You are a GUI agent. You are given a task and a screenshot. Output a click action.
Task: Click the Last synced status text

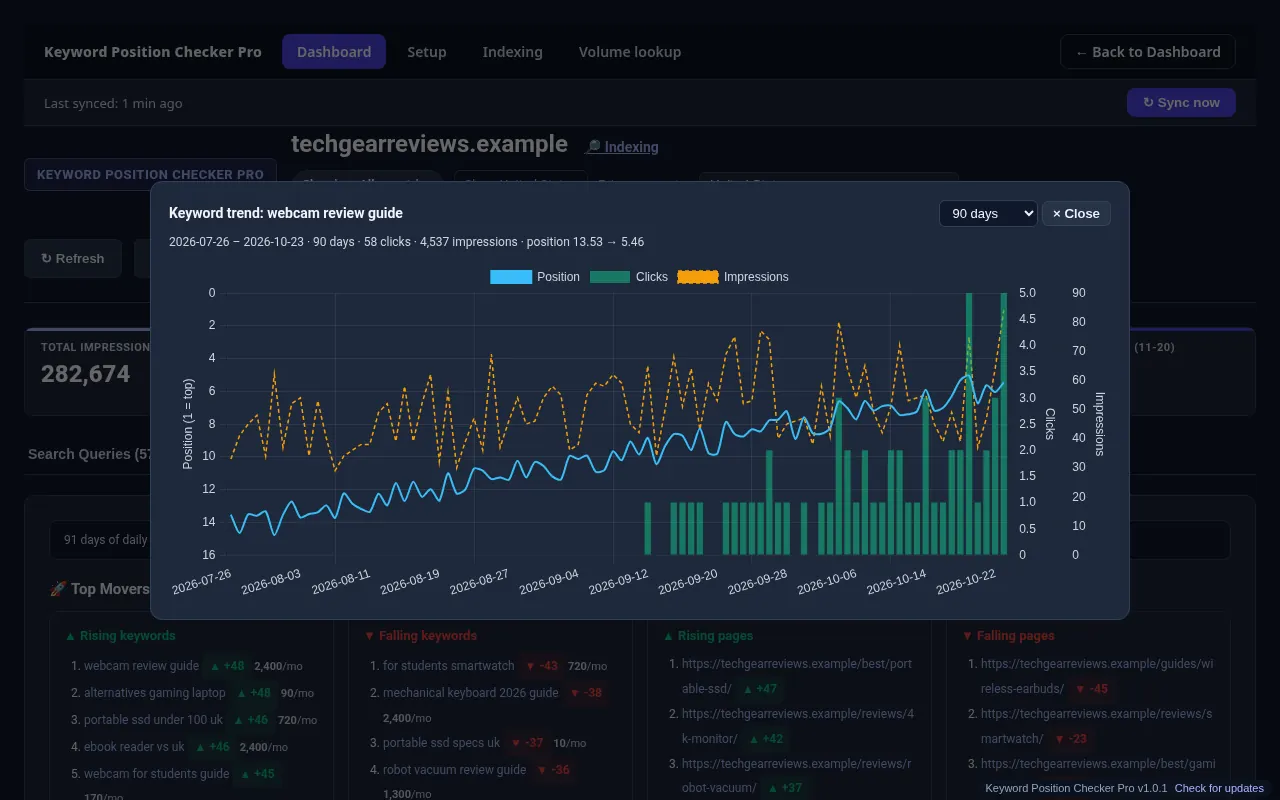113,103
